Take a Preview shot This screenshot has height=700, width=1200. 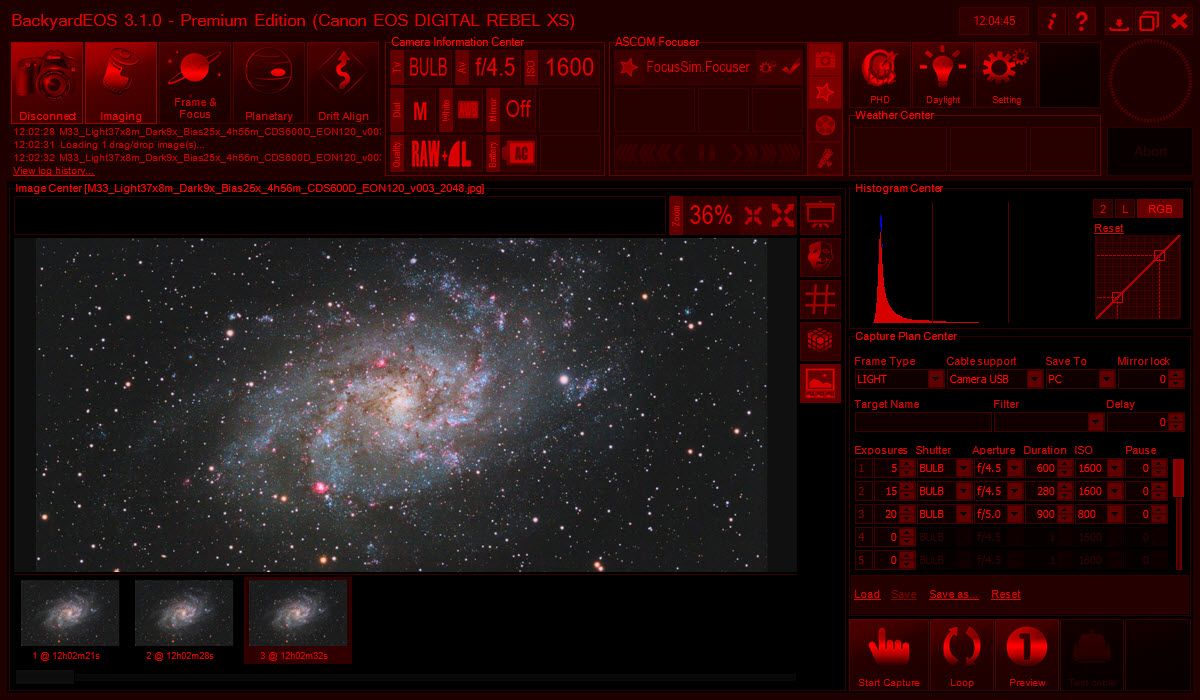tap(1026, 654)
